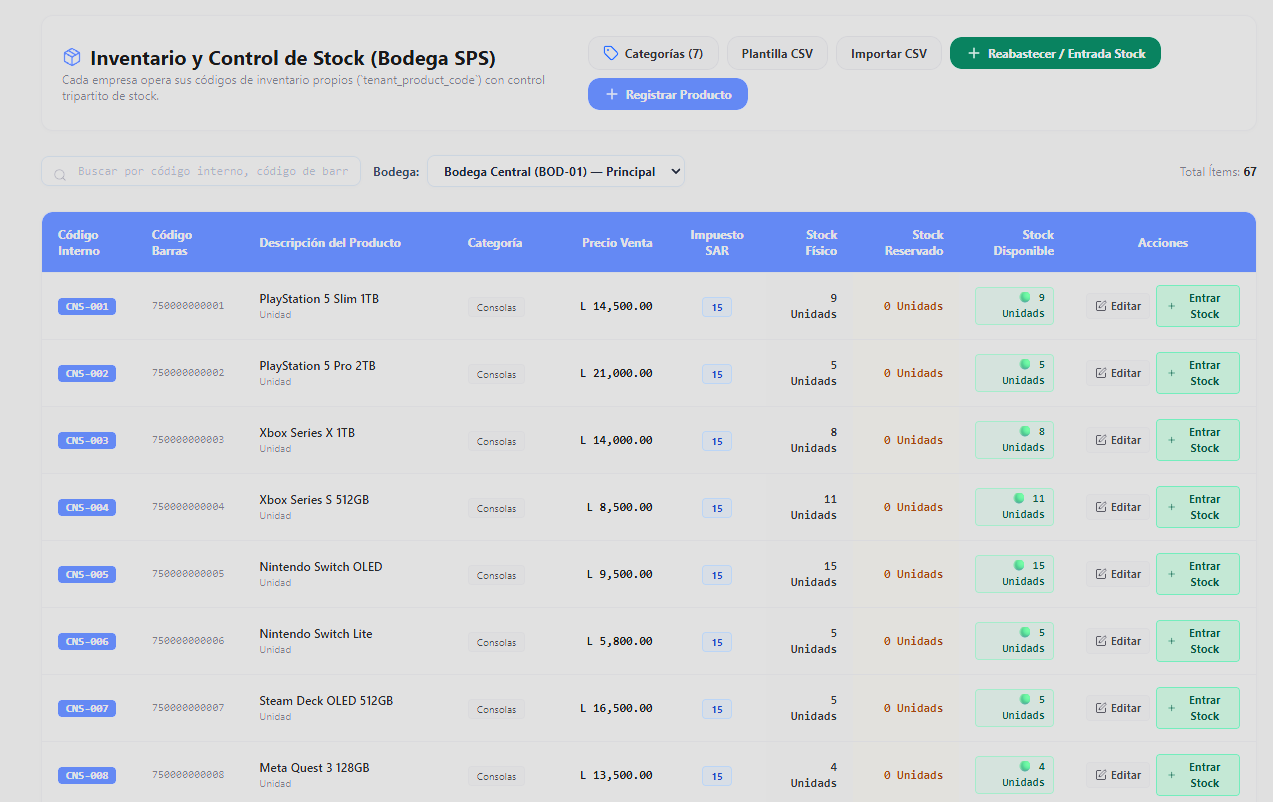
Task: Click the Importar CSV button
Action: tap(889, 53)
